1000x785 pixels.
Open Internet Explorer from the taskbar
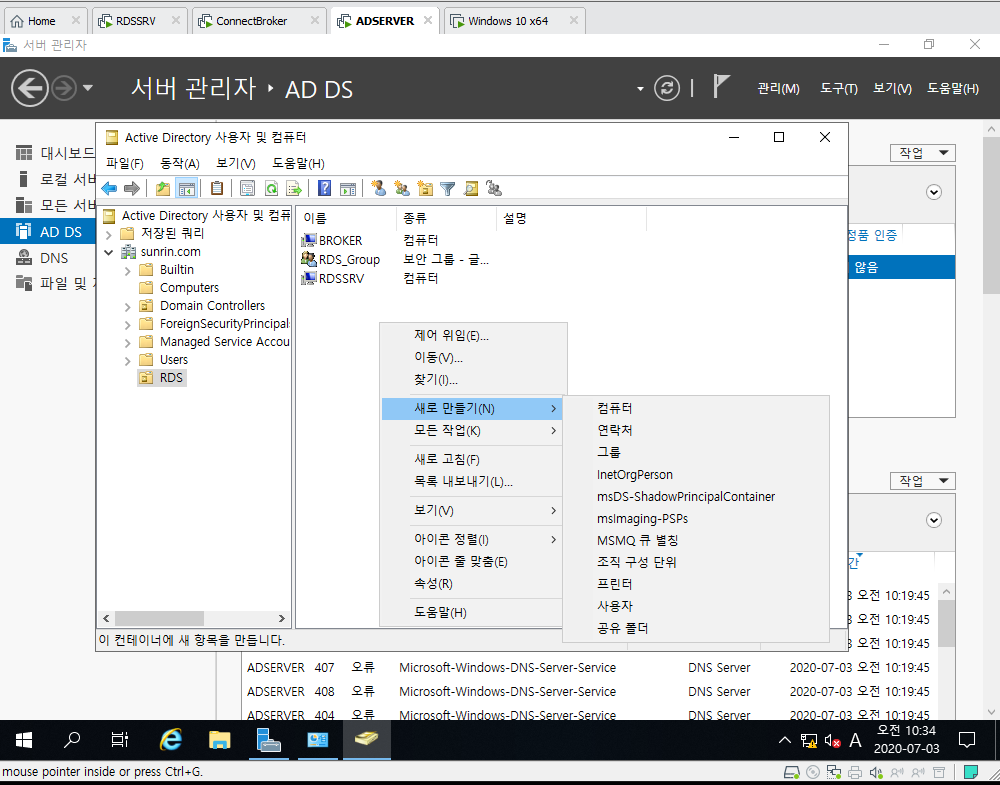coord(170,740)
